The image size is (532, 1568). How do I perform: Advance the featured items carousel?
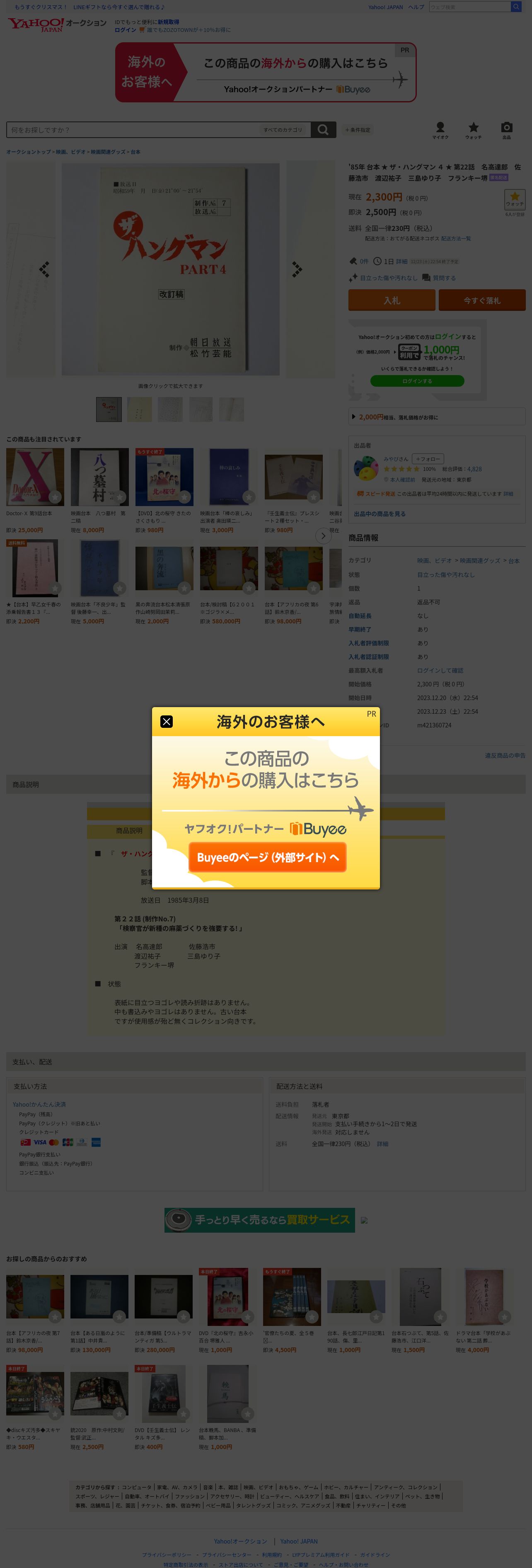[323, 536]
